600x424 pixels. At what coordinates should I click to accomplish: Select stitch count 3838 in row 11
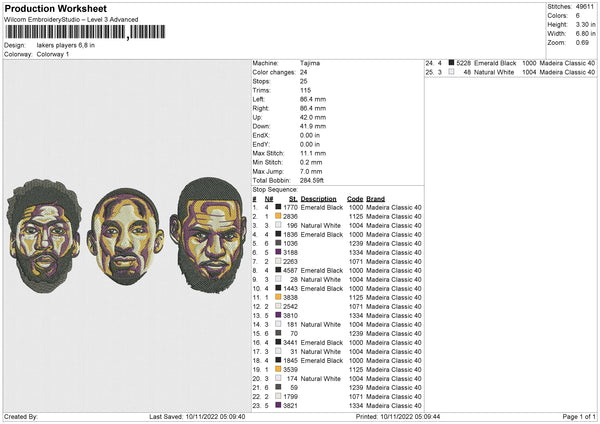coord(290,297)
